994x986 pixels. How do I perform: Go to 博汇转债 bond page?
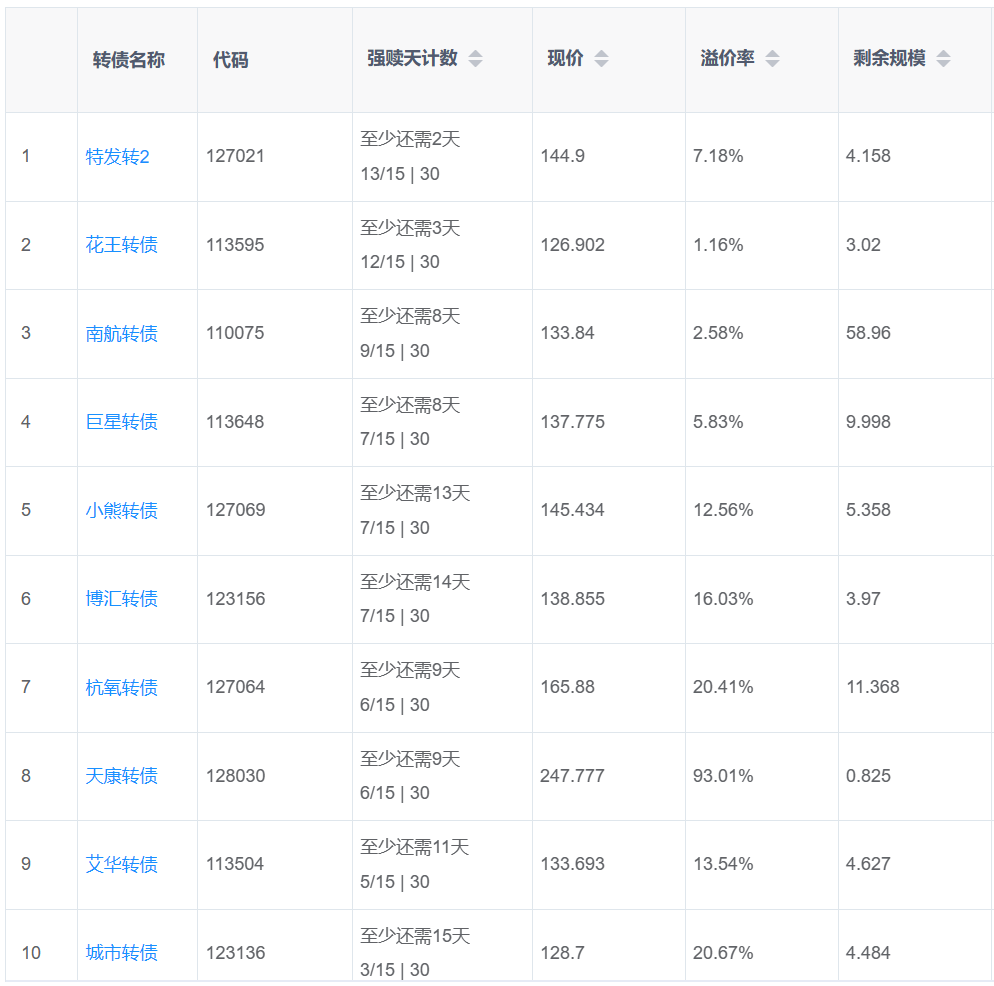[121, 599]
